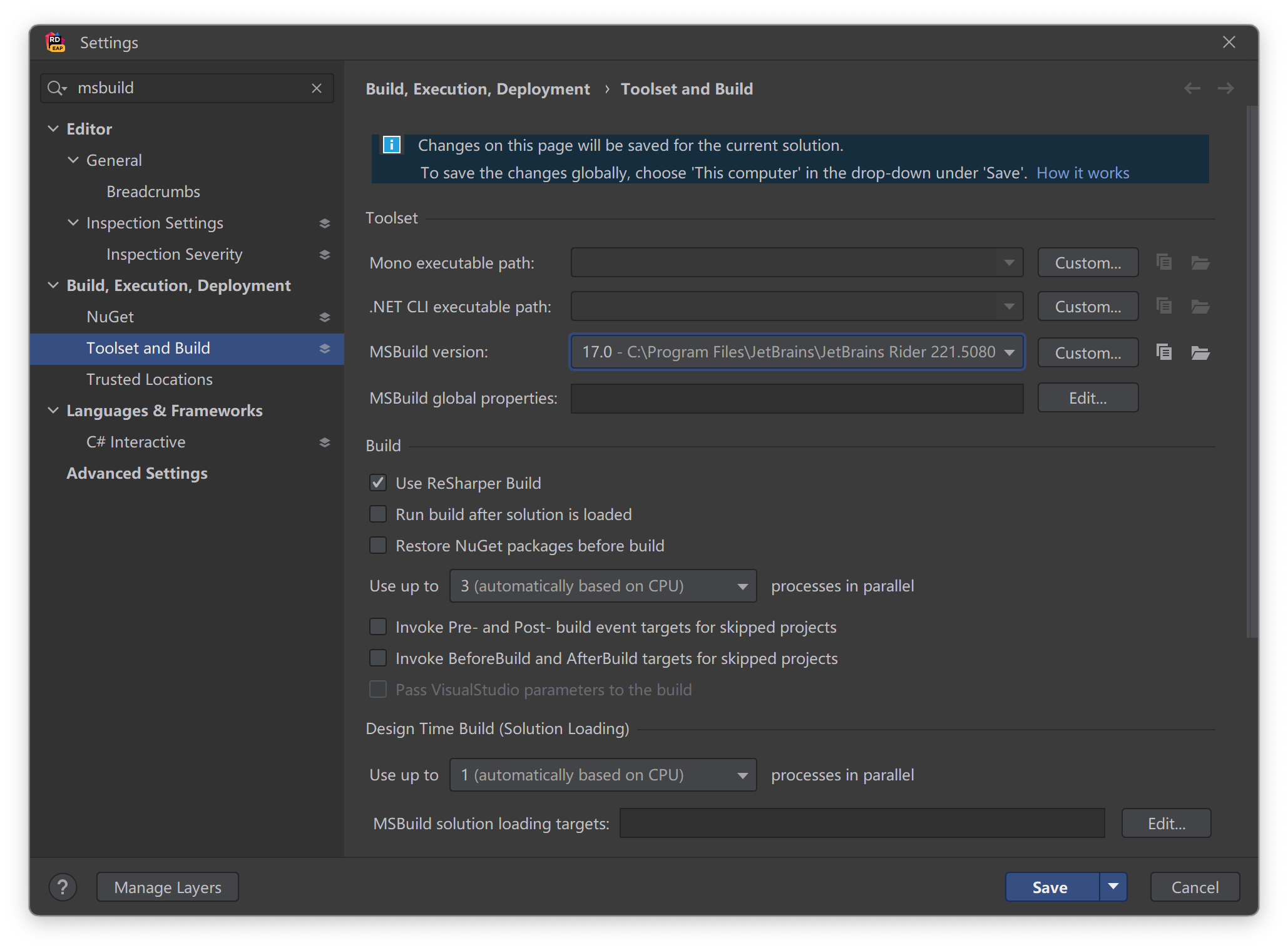Viewport: 1288px width, 950px height.
Task: Open the help question mark button
Action: tap(63, 887)
